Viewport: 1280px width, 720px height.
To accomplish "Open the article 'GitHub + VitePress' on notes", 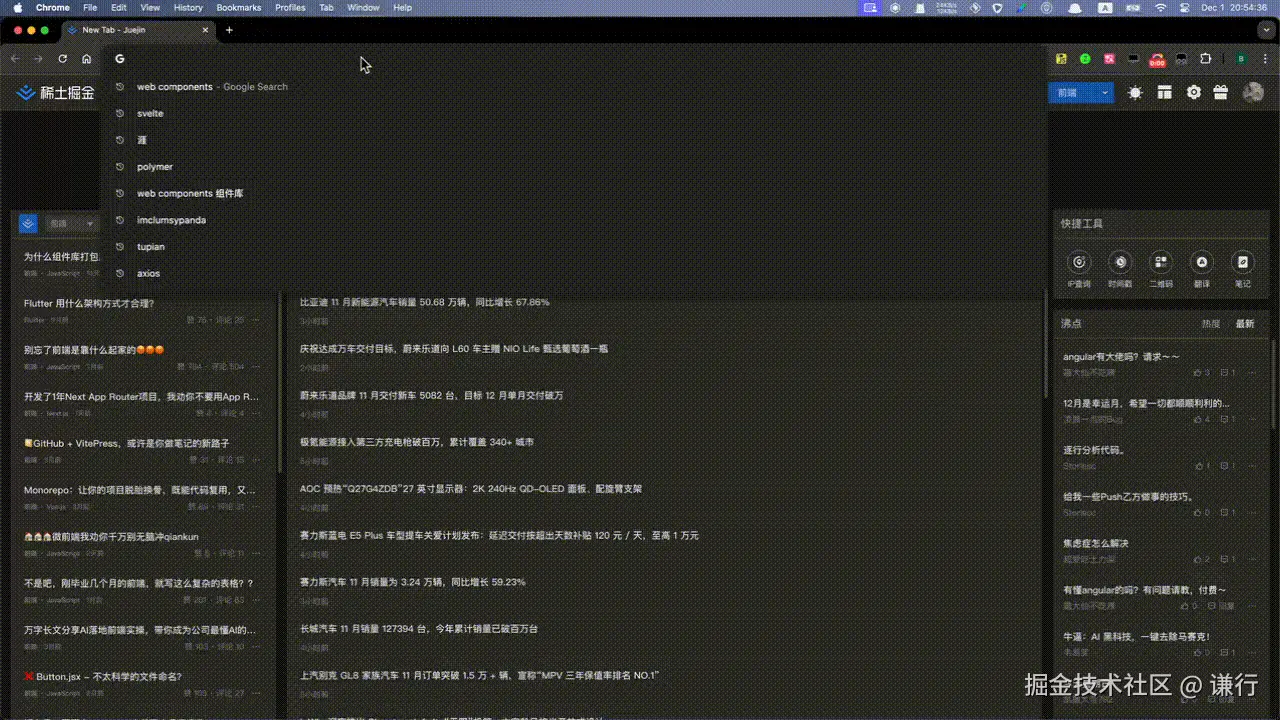I will (127, 443).
